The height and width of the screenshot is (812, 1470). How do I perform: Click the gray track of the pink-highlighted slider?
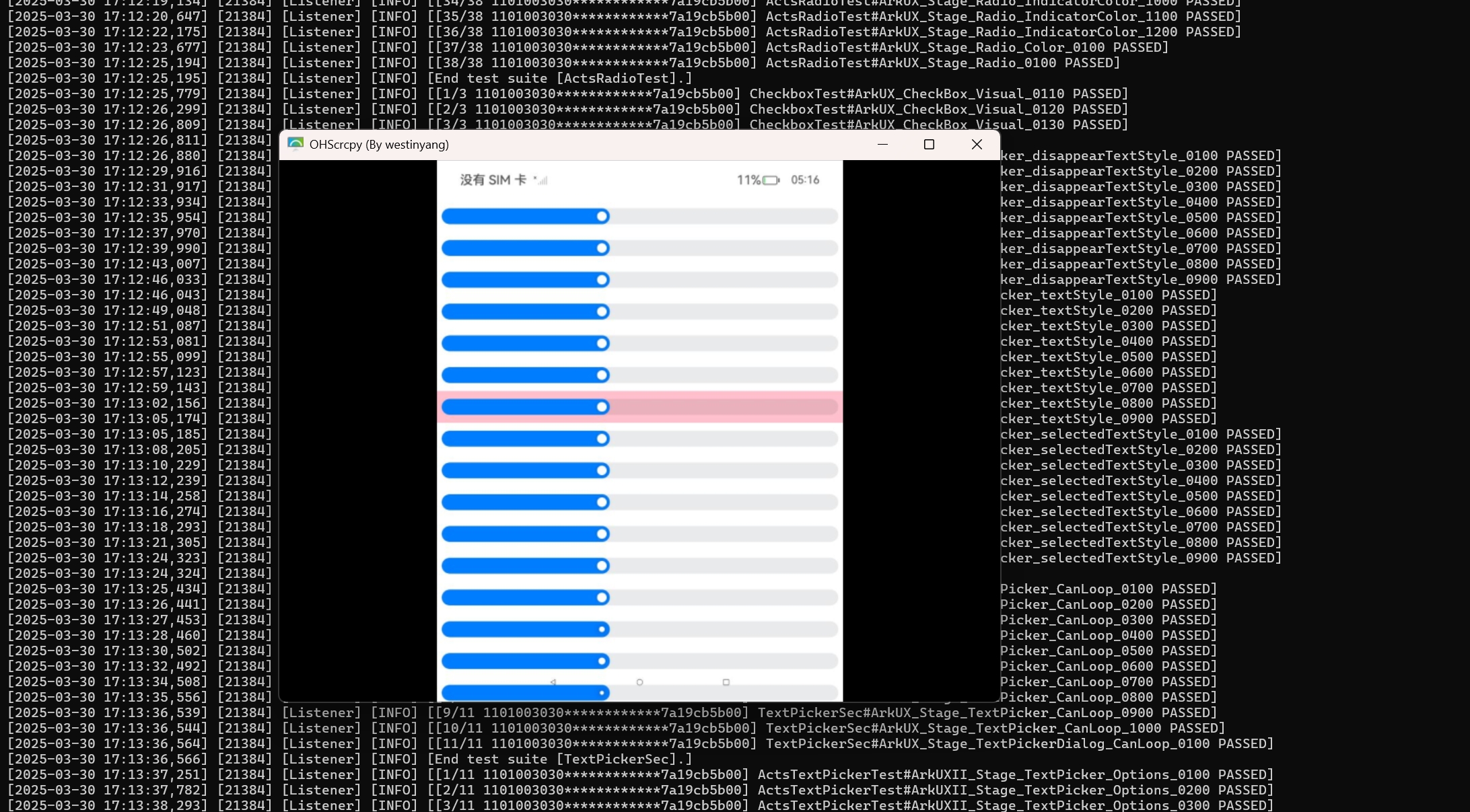(x=724, y=407)
